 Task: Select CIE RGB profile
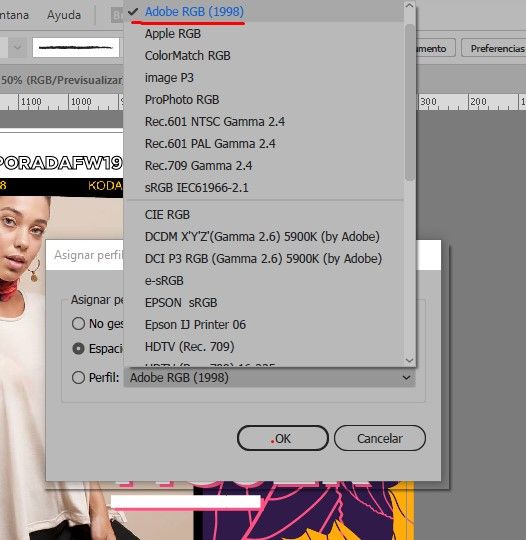(x=264, y=215)
